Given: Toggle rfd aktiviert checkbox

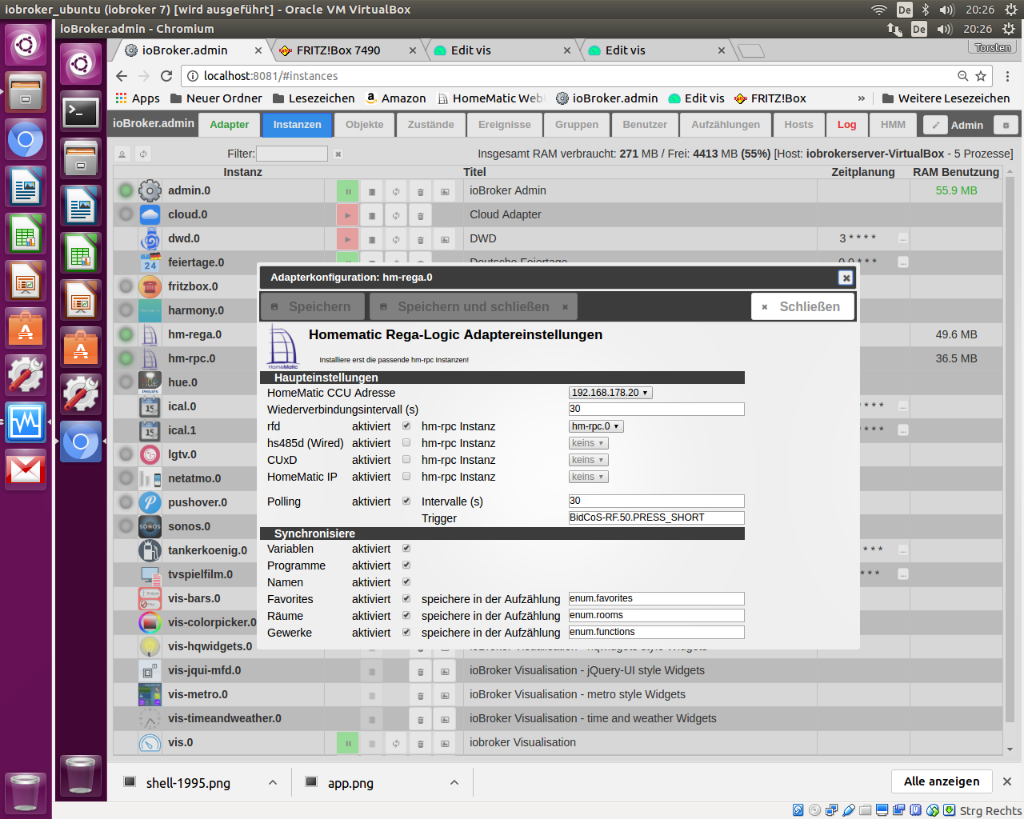Looking at the screenshot, I should (x=406, y=426).
